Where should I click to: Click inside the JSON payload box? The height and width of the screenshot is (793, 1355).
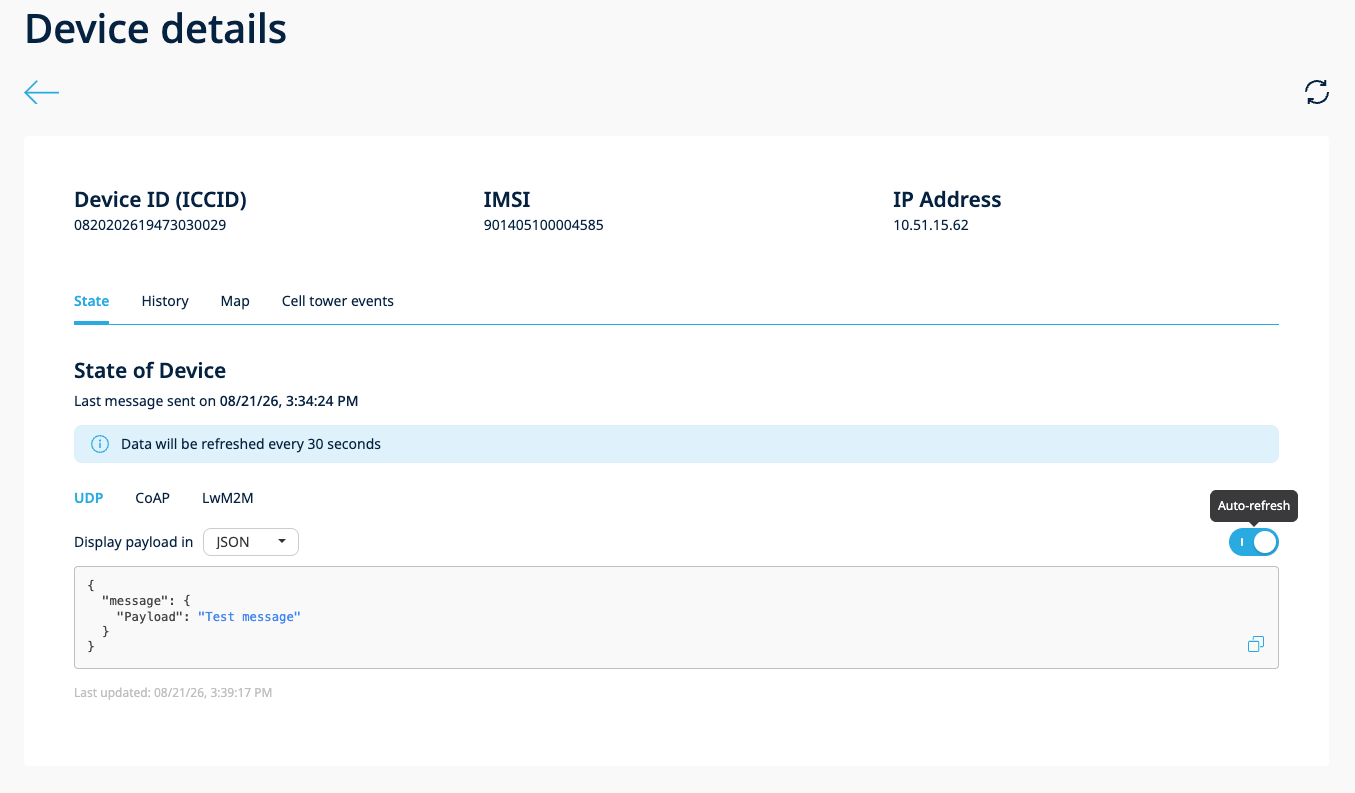click(x=676, y=617)
